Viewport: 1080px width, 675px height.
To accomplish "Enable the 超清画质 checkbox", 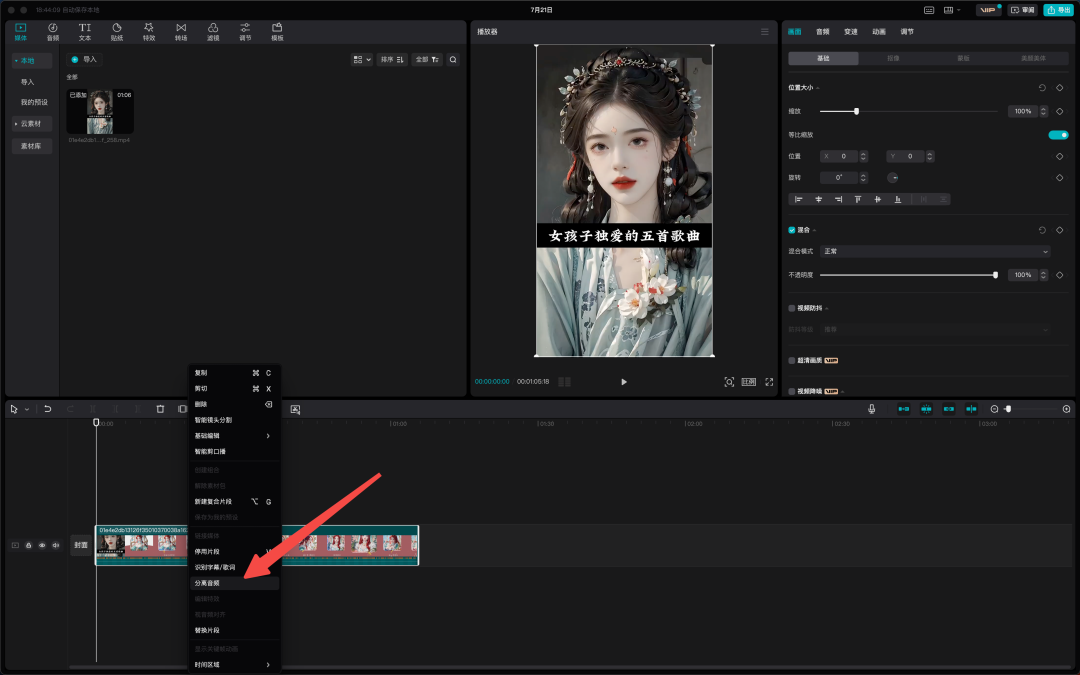I will pyautogui.click(x=791, y=360).
